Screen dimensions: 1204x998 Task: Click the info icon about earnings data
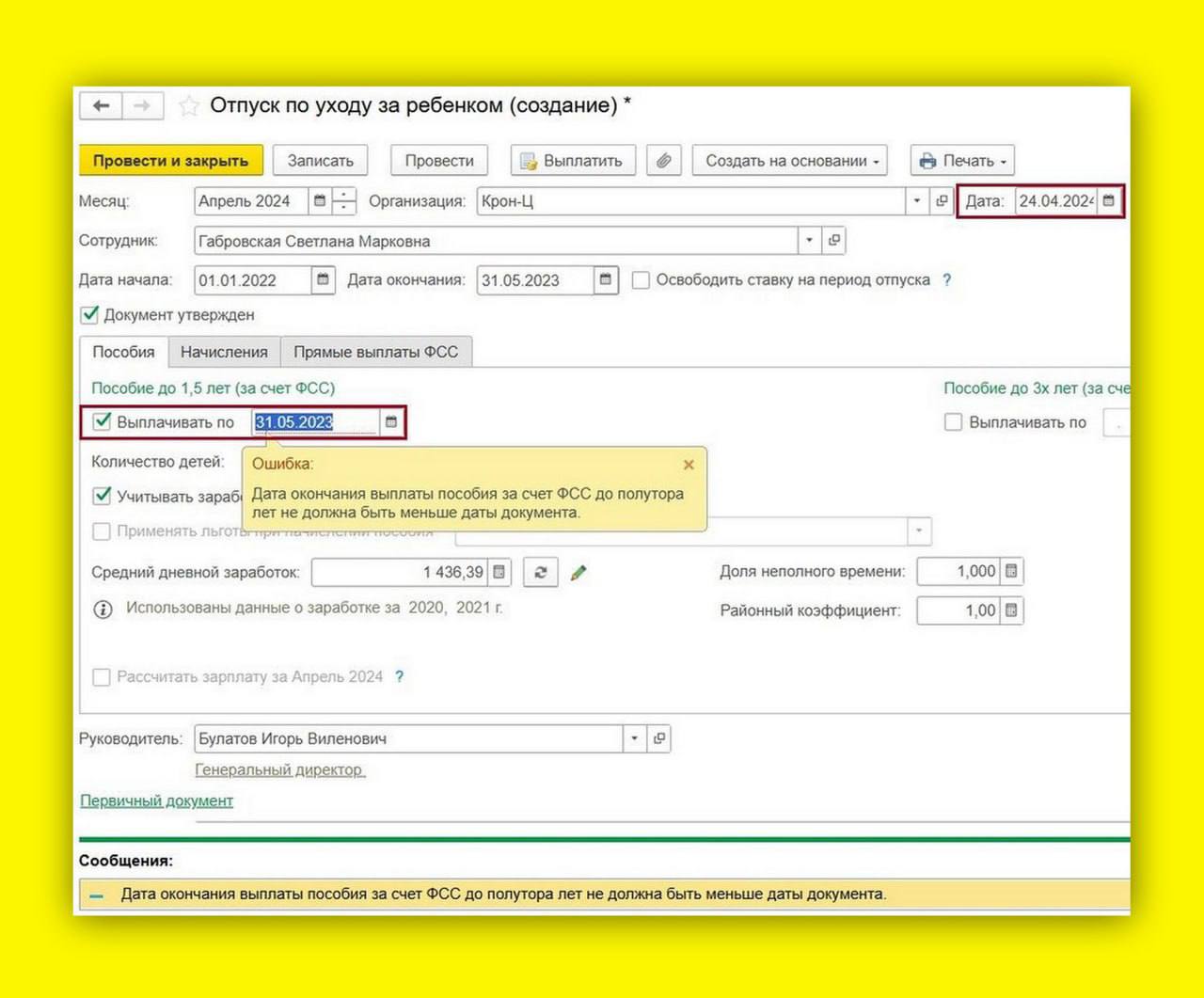click(102, 610)
